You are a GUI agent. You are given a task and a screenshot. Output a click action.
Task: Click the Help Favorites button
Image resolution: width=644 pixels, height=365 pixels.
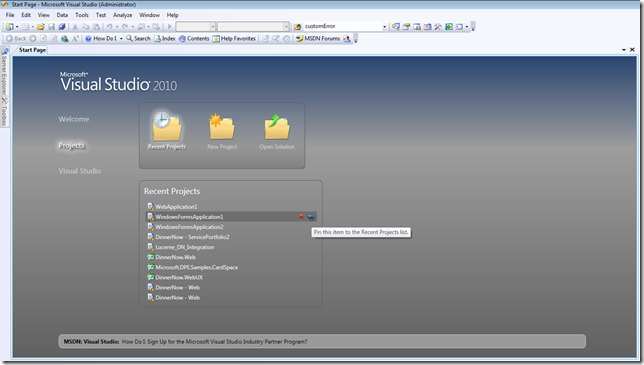(x=234, y=39)
